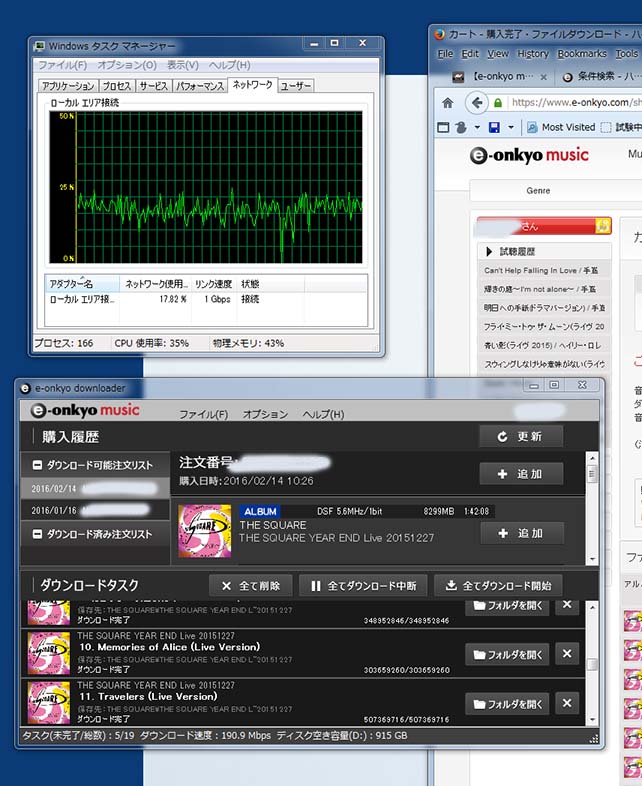Open the downloader ファイル(F) menu
The width and height of the screenshot is (642, 786).
[203, 415]
